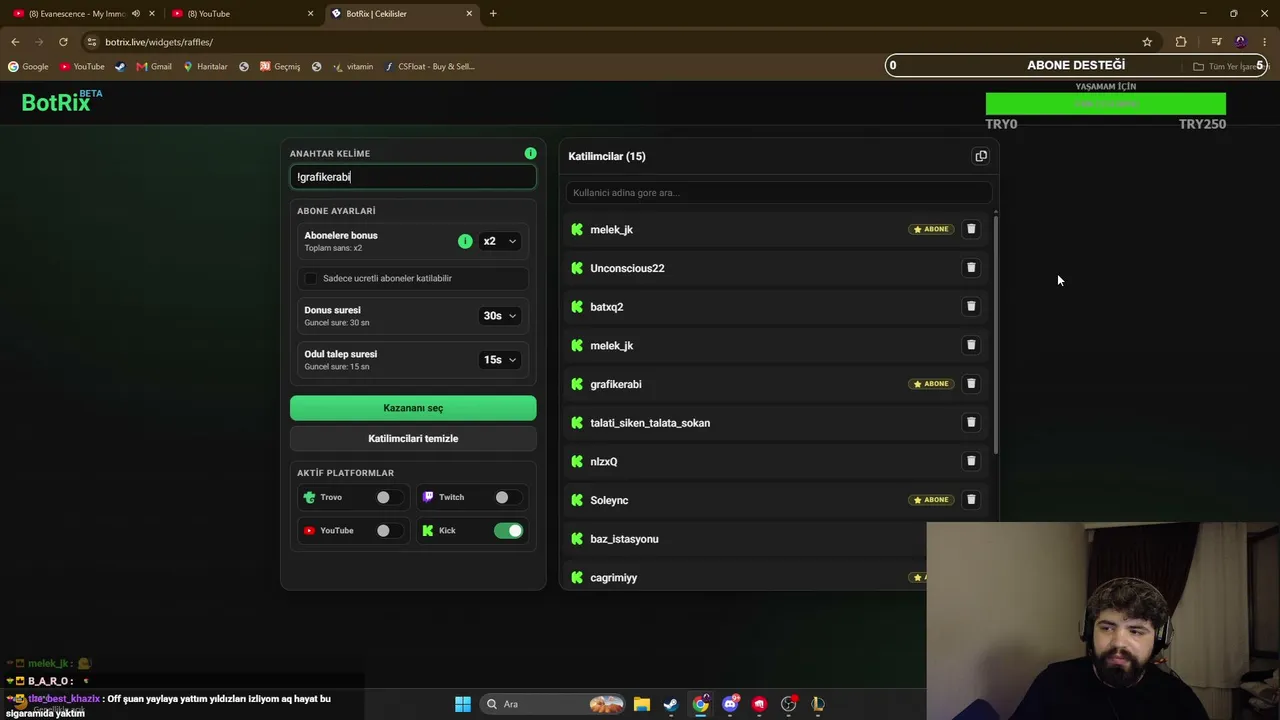
Task: Check the Sadece ucretli aboneler katilabilir checkbox
Action: point(310,278)
